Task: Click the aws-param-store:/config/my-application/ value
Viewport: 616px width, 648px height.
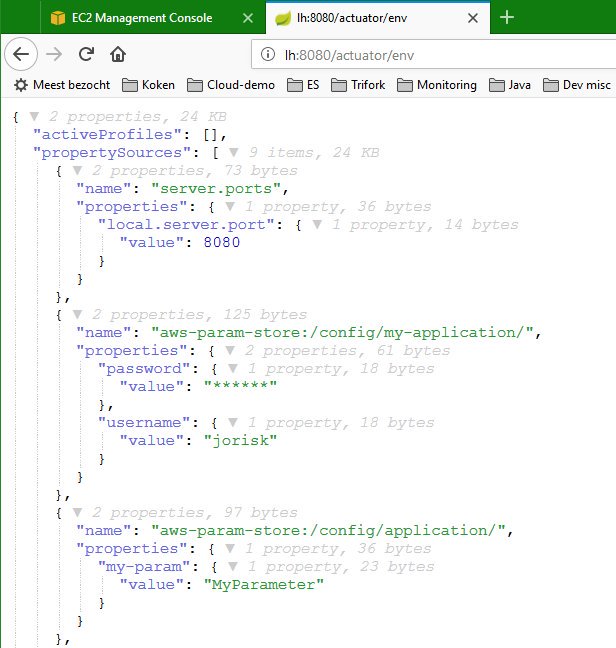Action: 342,333
